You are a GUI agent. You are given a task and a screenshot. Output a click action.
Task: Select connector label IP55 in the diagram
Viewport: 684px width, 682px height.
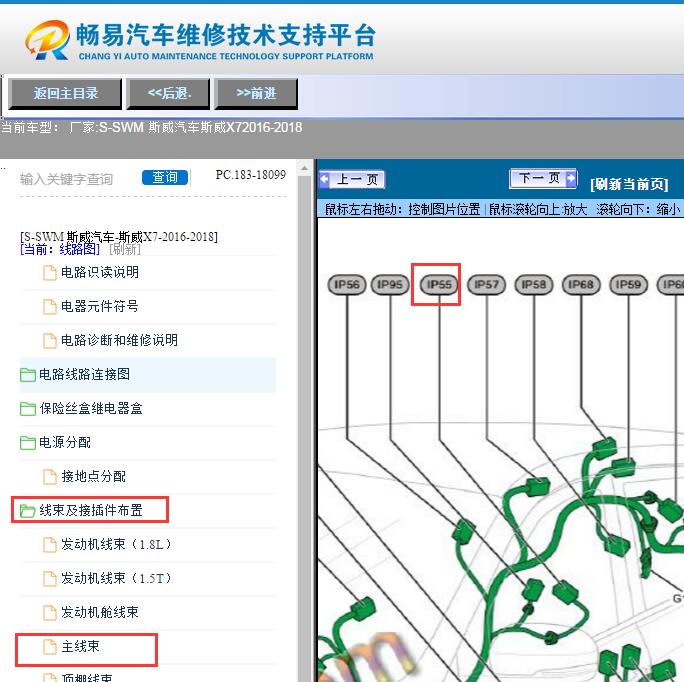[x=439, y=284]
